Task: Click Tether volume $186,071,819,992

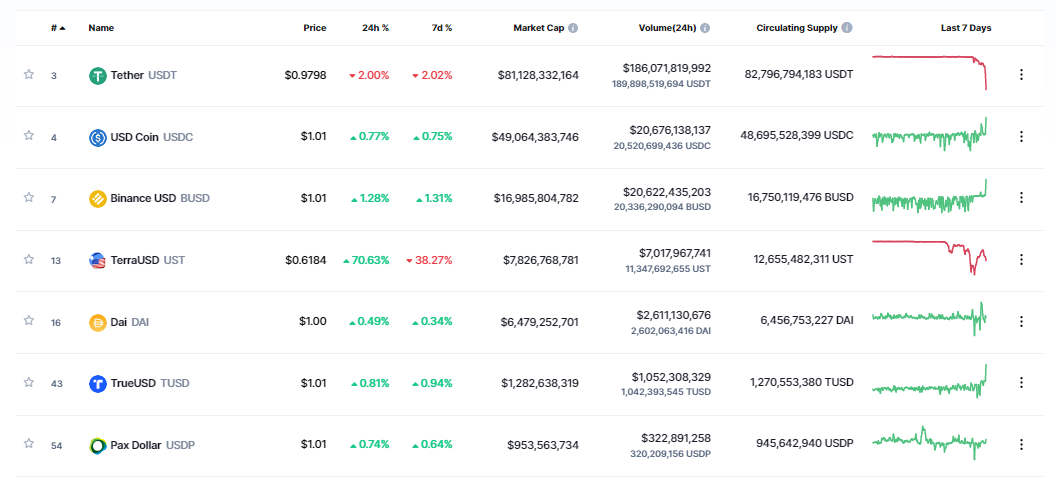Action: [x=667, y=69]
